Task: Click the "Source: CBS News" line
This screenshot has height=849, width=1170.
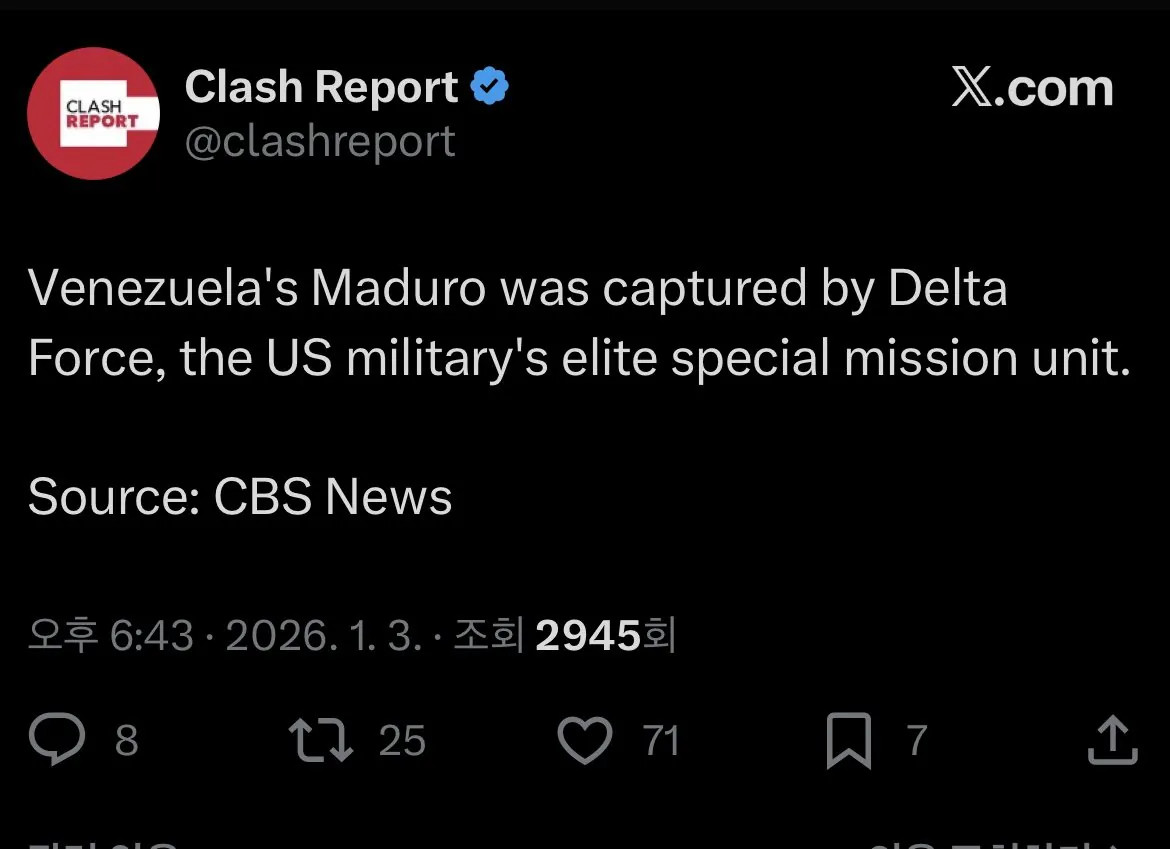Action: point(240,497)
